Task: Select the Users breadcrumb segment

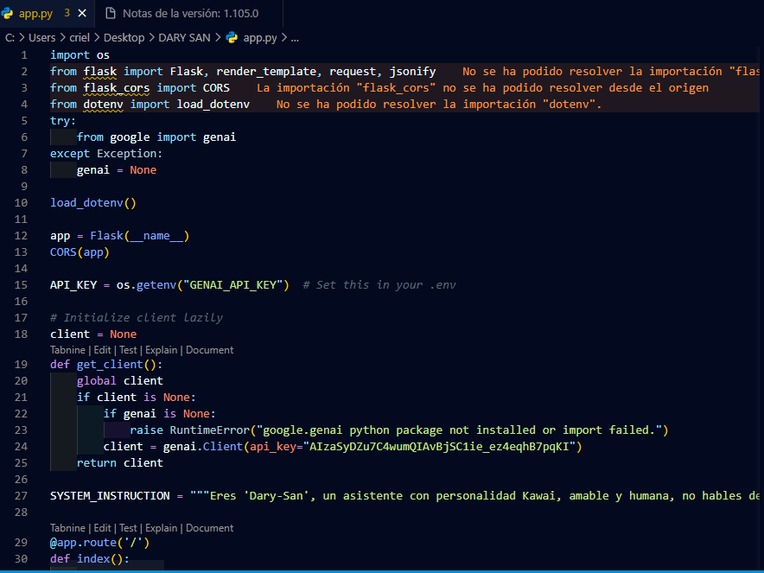Action: pos(42,38)
